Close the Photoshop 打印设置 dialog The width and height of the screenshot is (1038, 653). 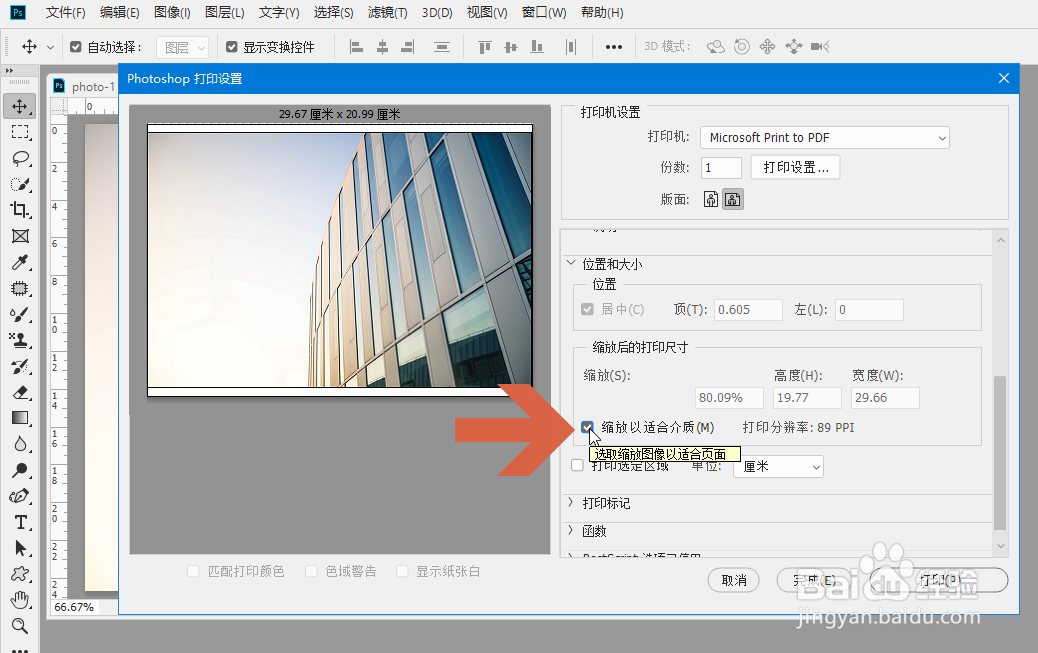click(1004, 78)
